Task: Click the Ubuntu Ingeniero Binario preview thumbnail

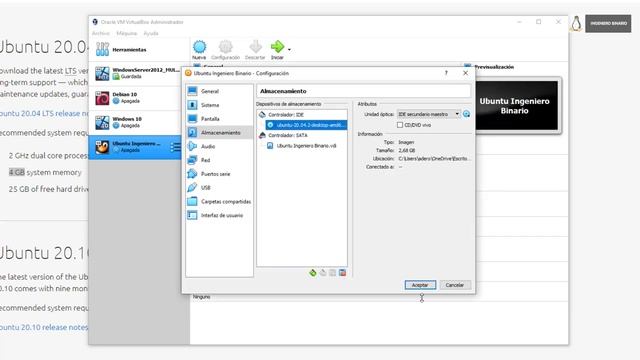Action: click(515, 106)
